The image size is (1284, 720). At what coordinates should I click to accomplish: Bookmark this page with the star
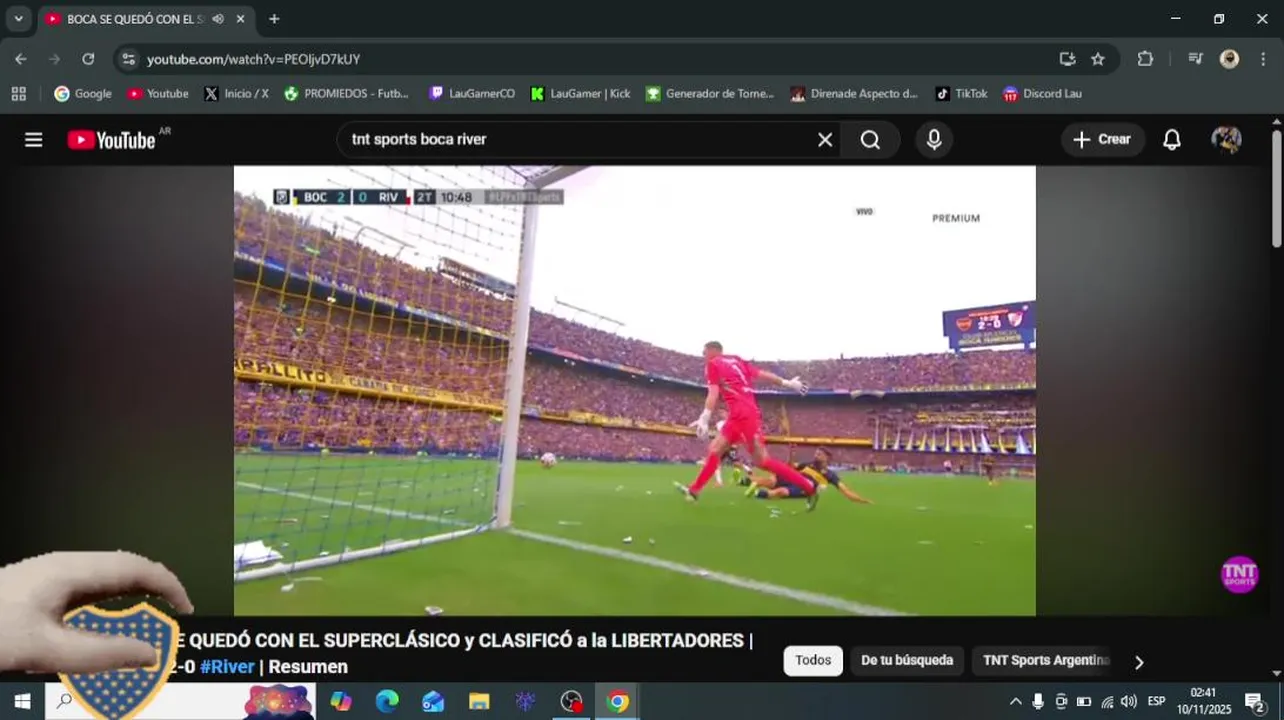(1098, 59)
